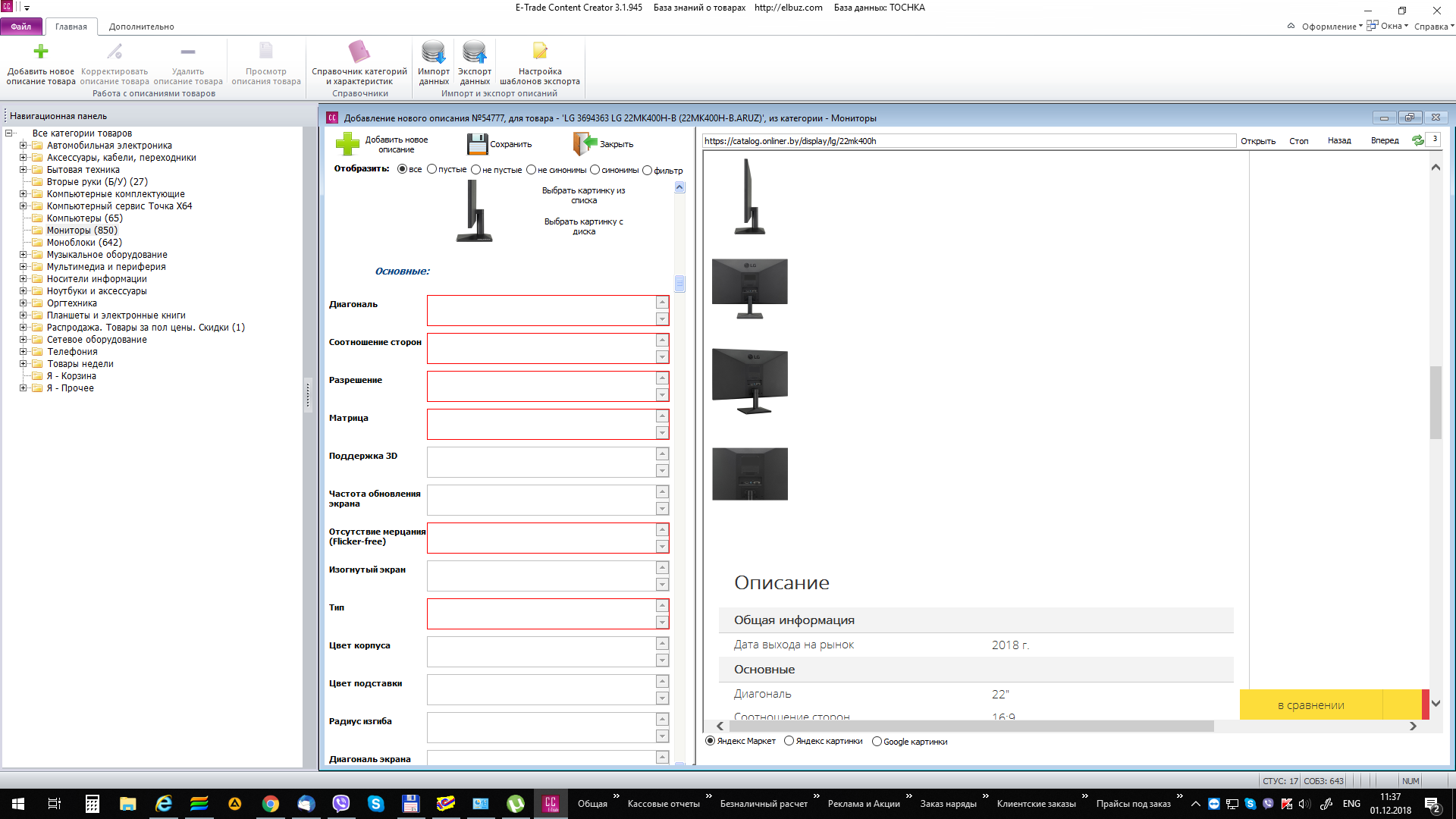Open Skype from the taskbar
The image size is (1456, 819).
click(x=376, y=804)
